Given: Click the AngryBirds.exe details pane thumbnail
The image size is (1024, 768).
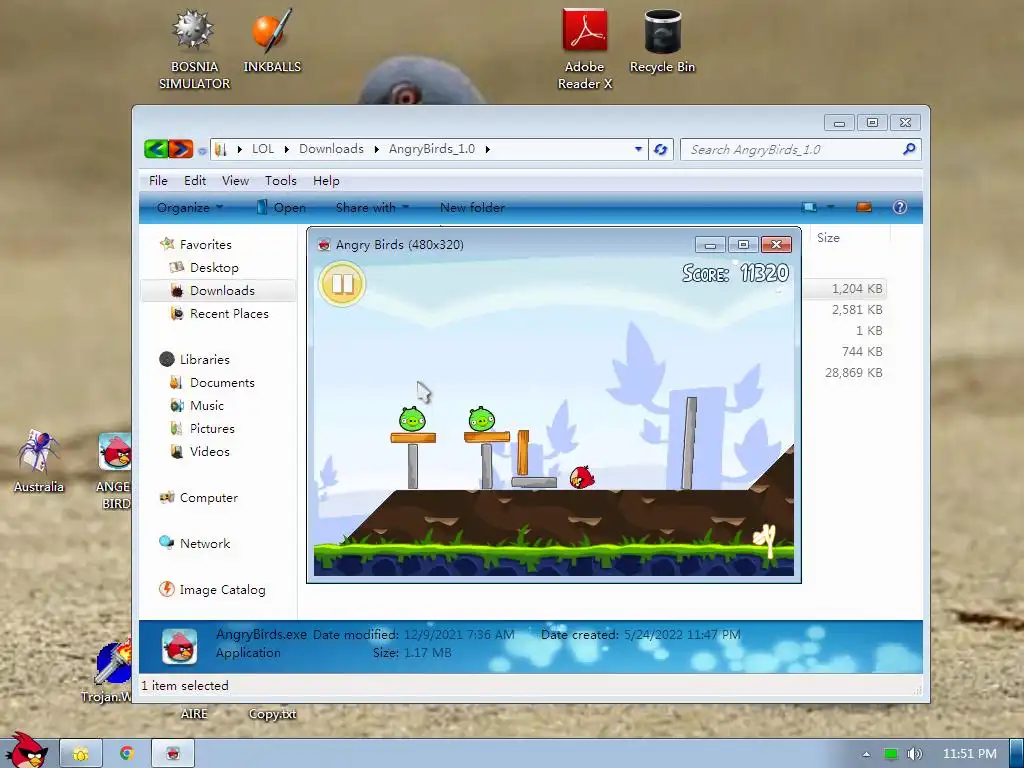Looking at the screenshot, I should tap(180, 647).
